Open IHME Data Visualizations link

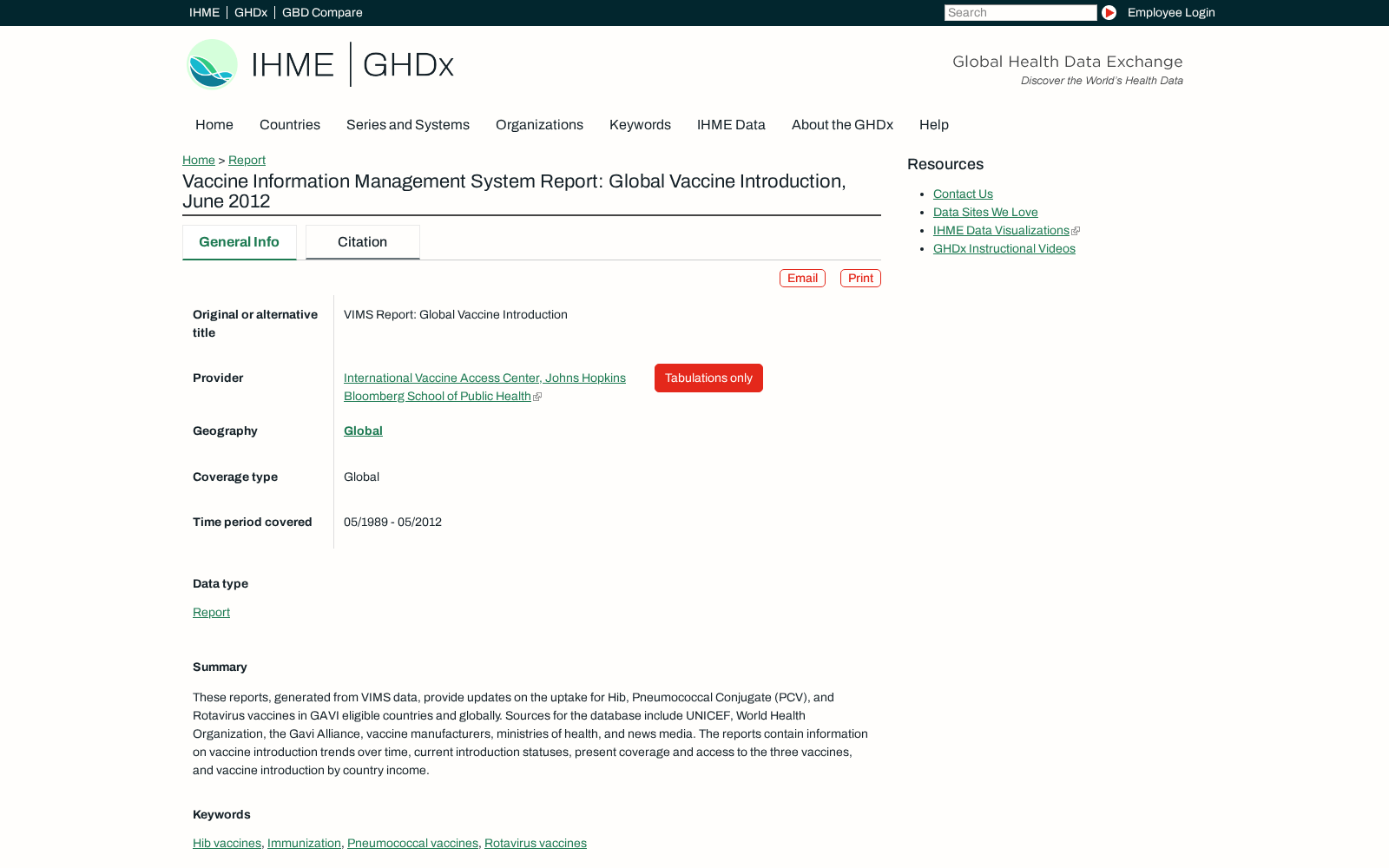click(x=1001, y=231)
